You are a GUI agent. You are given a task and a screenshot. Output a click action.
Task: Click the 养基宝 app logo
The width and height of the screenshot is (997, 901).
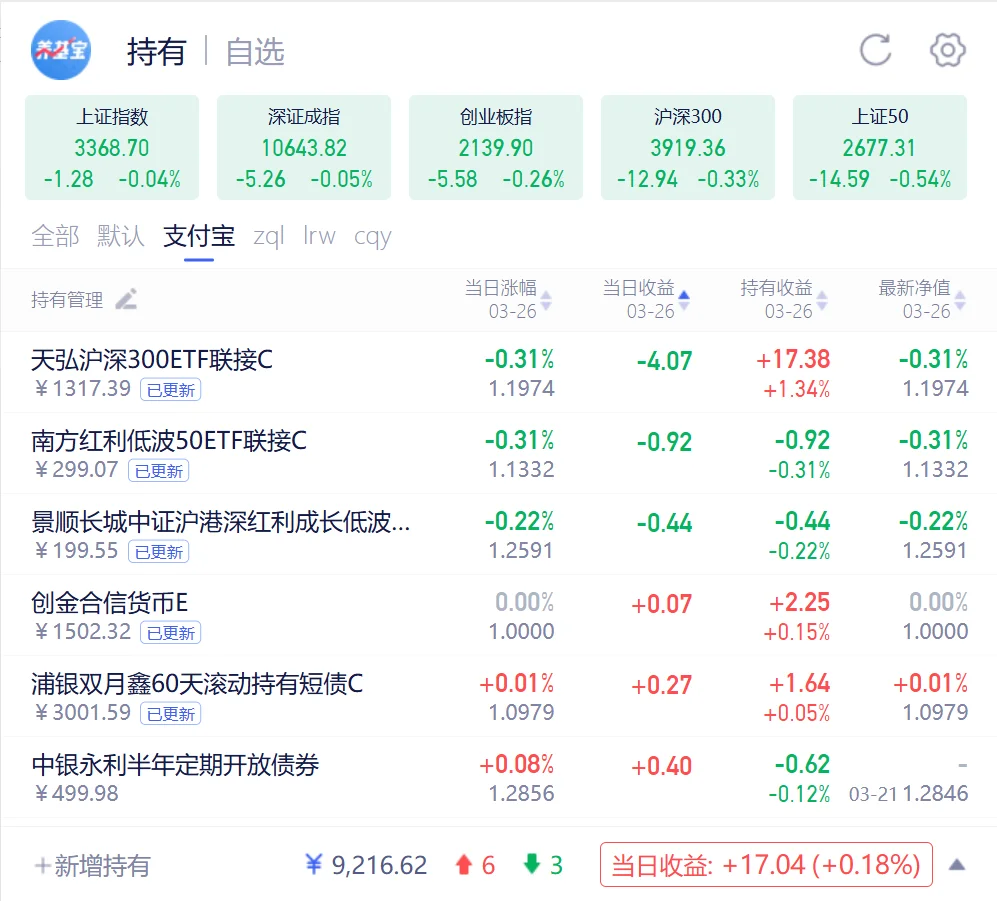coord(61,50)
